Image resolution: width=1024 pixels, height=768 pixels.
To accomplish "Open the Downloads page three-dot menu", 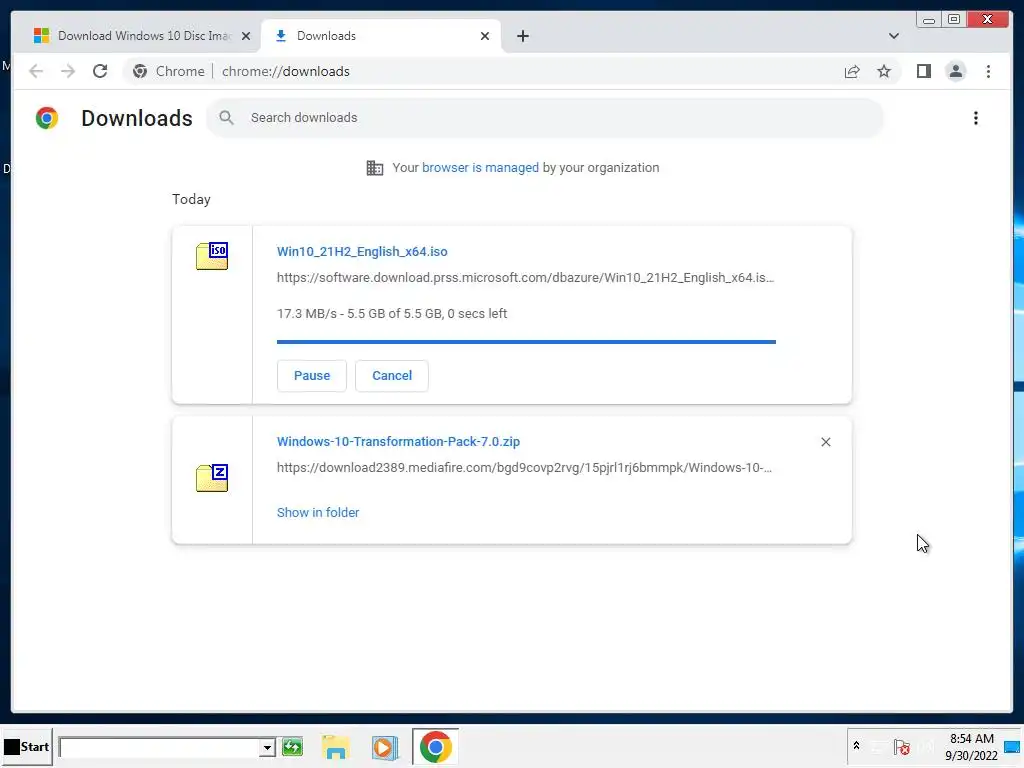I will click(976, 118).
